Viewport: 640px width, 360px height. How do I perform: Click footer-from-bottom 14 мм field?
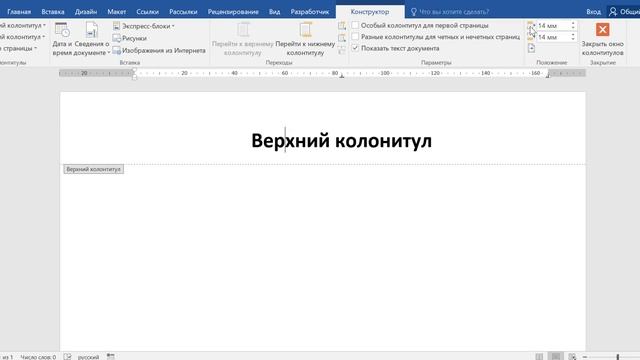click(x=553, y=37)
